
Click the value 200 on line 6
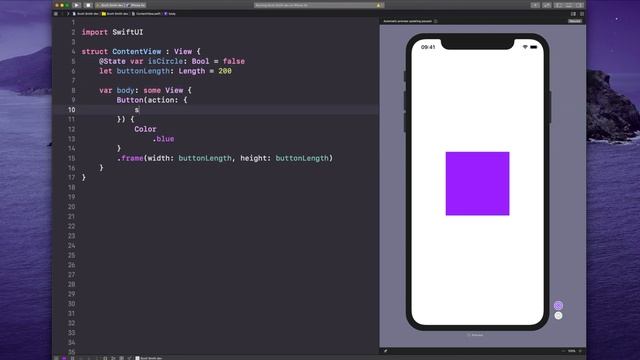point(225,71)
